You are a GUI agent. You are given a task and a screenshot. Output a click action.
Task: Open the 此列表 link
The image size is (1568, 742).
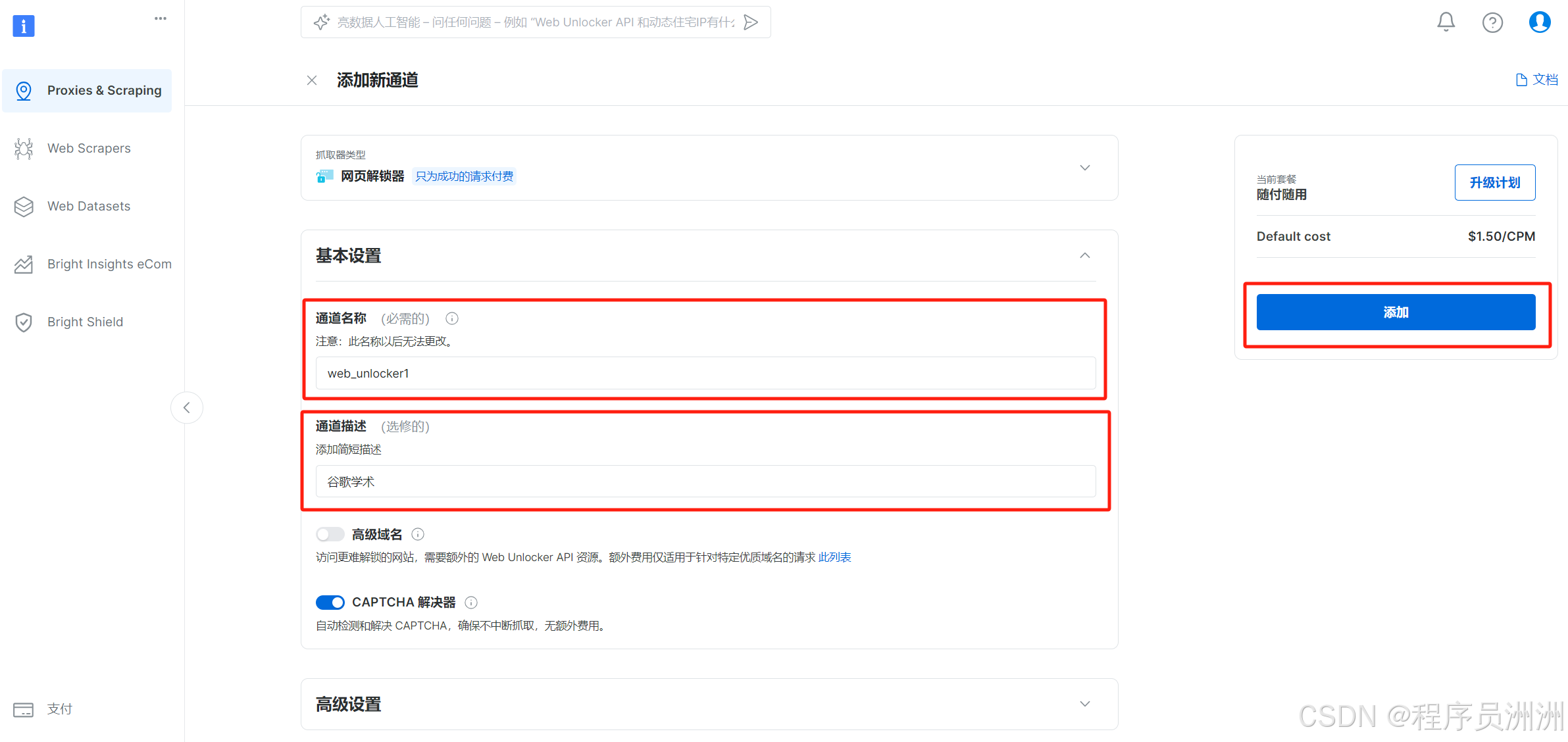[834, 557]
